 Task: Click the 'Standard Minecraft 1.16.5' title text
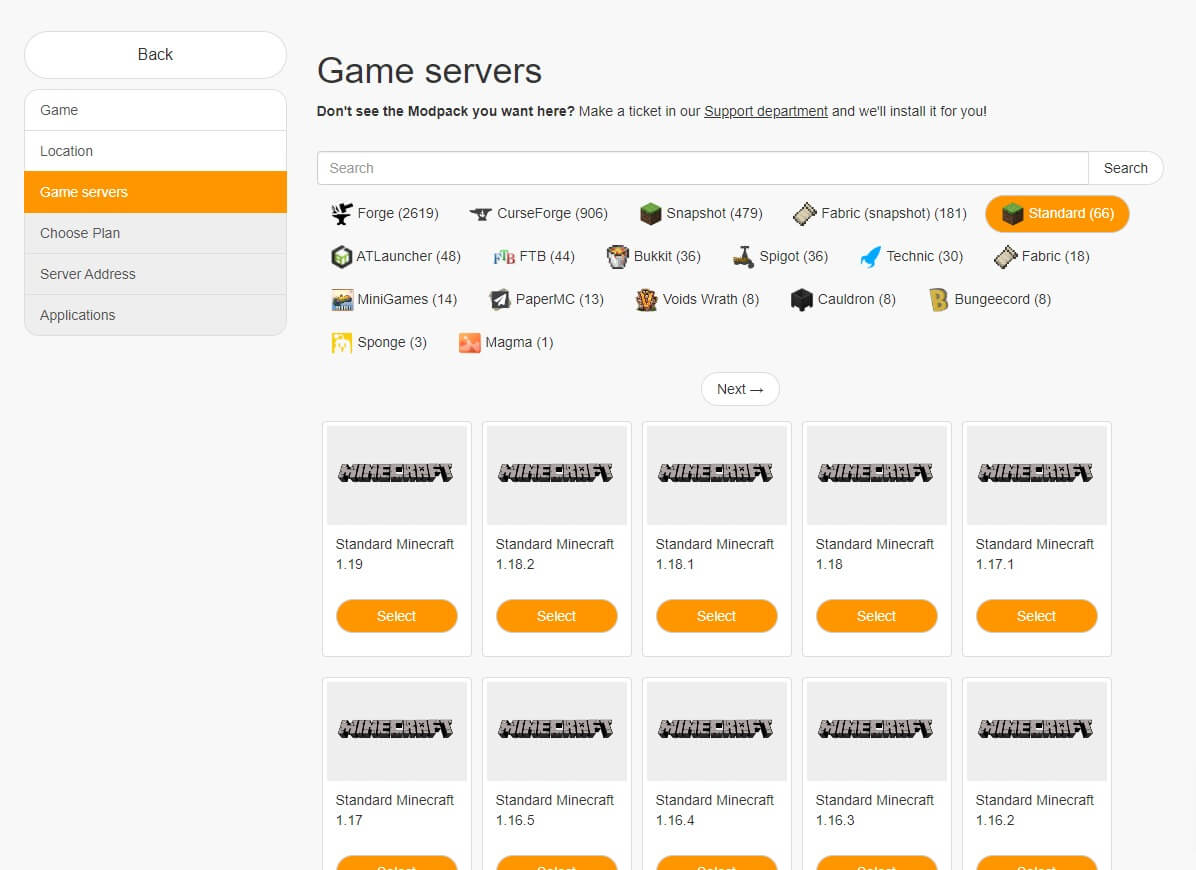point(555,810)
